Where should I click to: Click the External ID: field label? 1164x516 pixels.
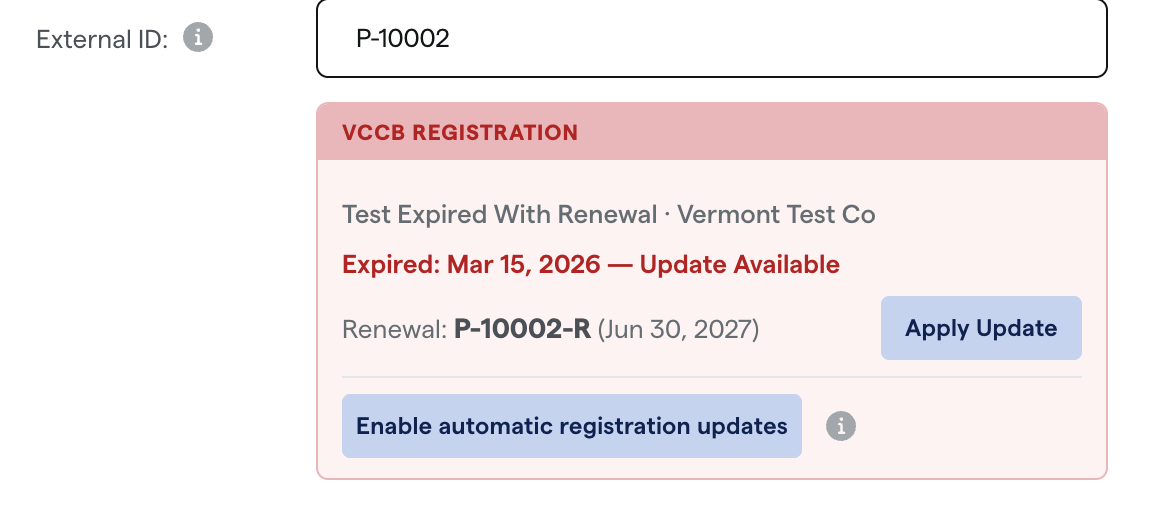pyautogui.click(x=102, y=39)
